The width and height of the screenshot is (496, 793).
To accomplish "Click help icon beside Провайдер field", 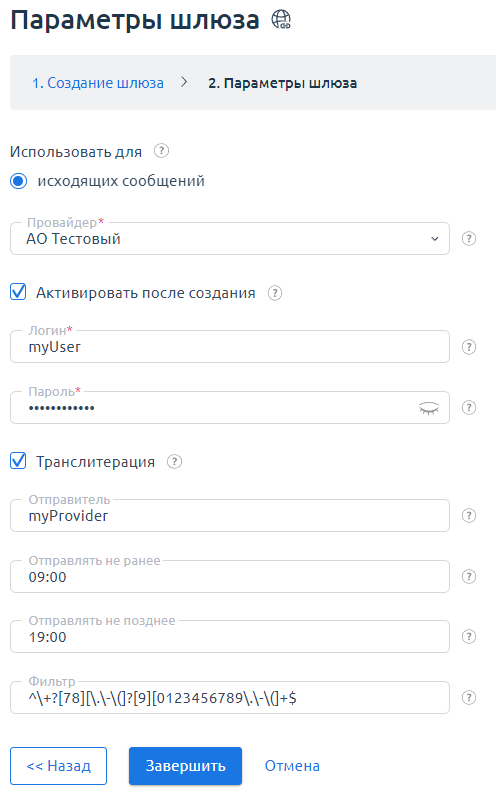I will (x=469, y=239).
